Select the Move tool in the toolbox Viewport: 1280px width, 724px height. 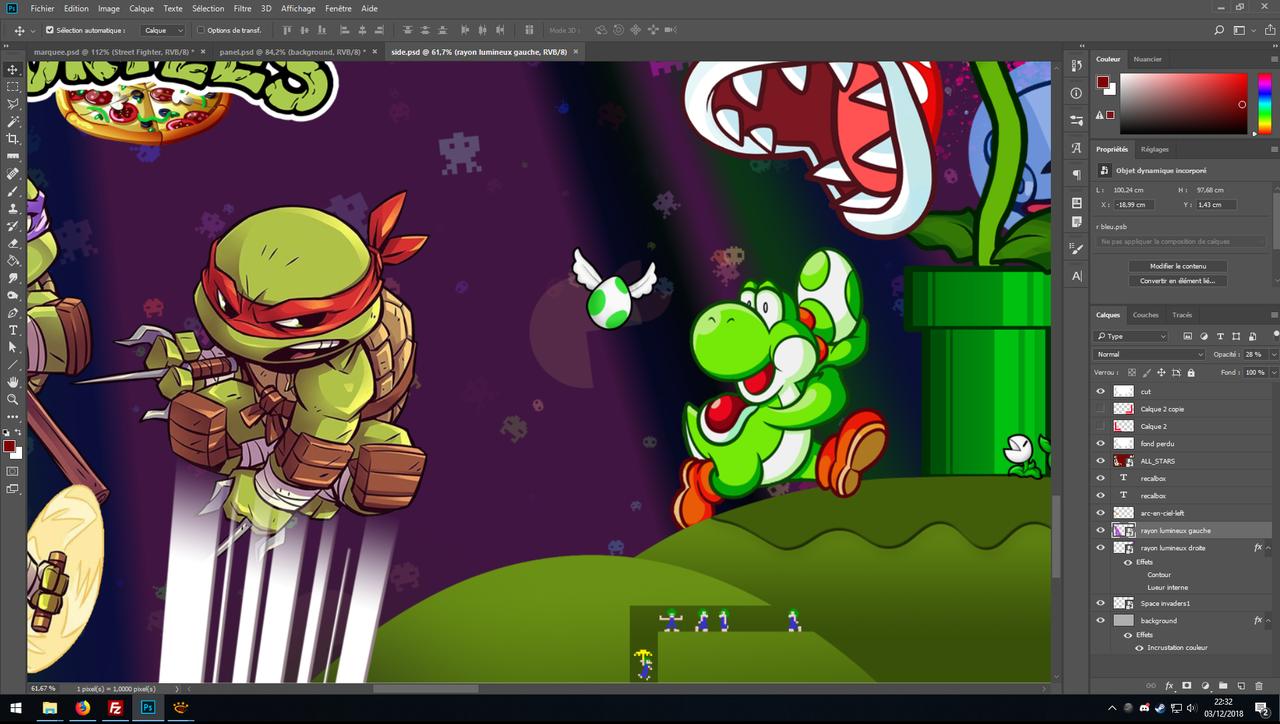click(x=13, y=69)
